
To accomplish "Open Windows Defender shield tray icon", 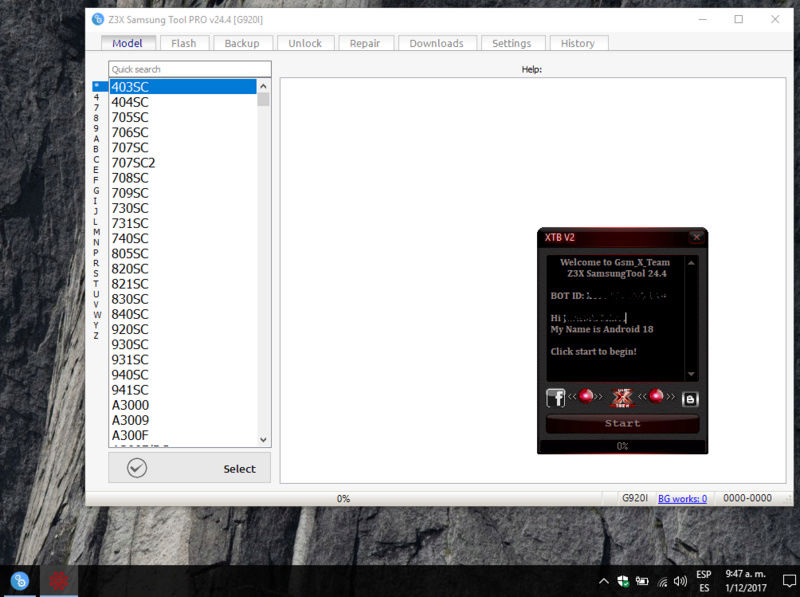I will coord(622,581).
